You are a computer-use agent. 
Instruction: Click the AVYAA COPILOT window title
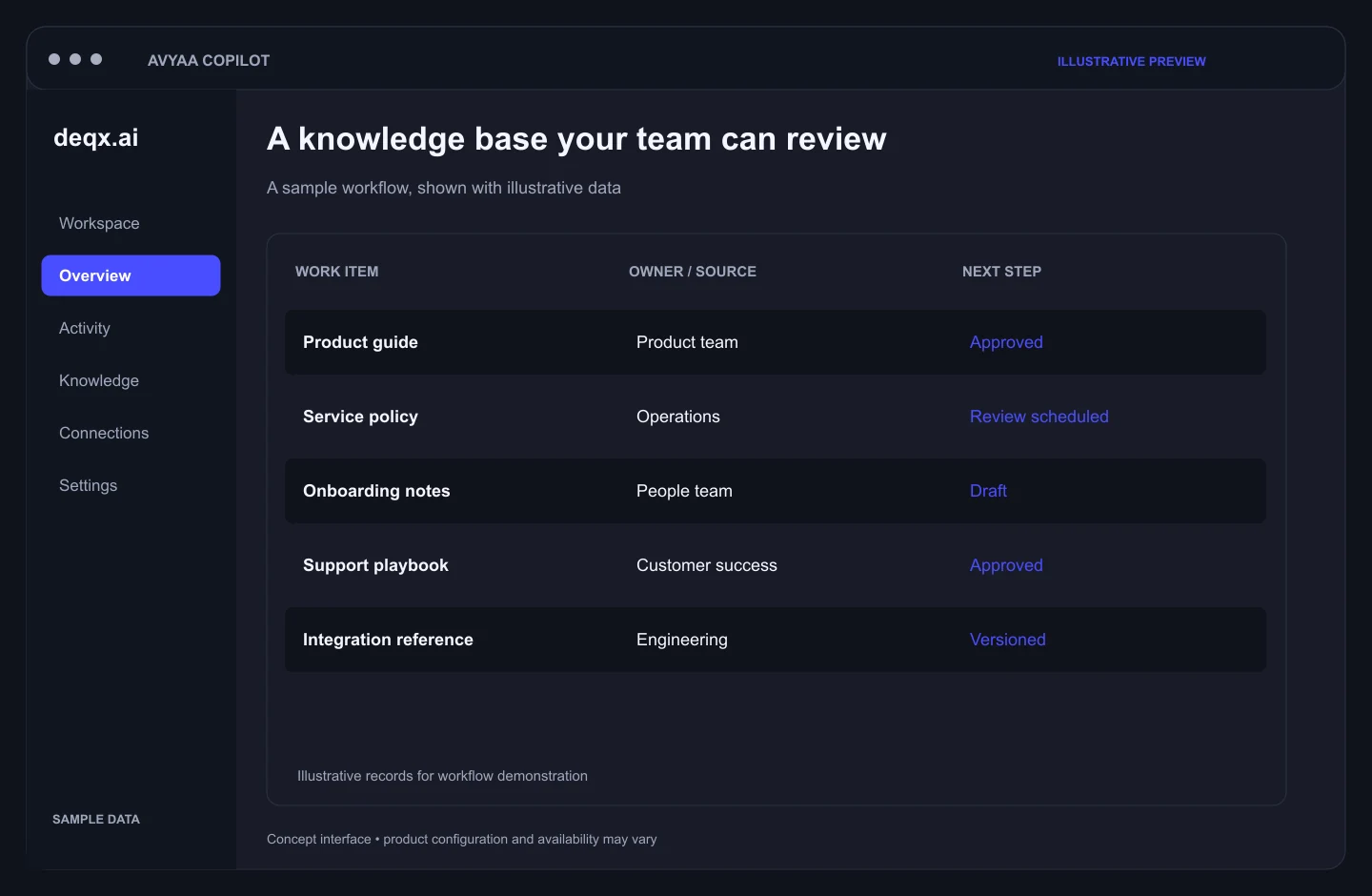(209, 60)
